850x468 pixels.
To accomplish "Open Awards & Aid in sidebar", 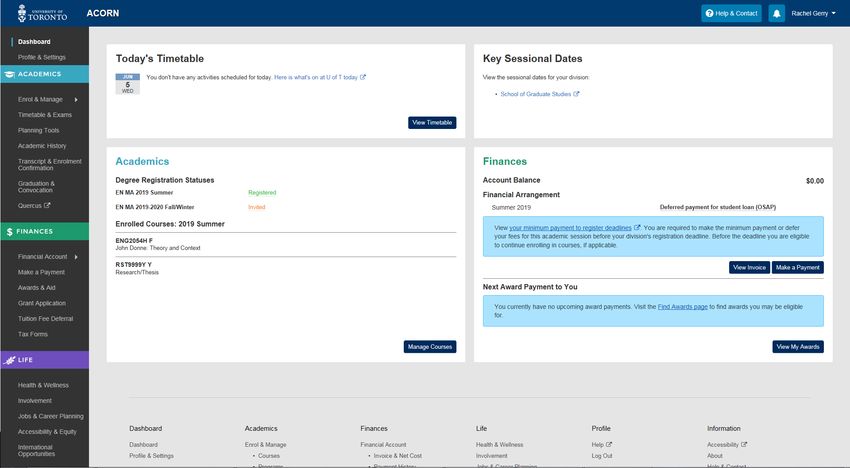I will [36, 288].
